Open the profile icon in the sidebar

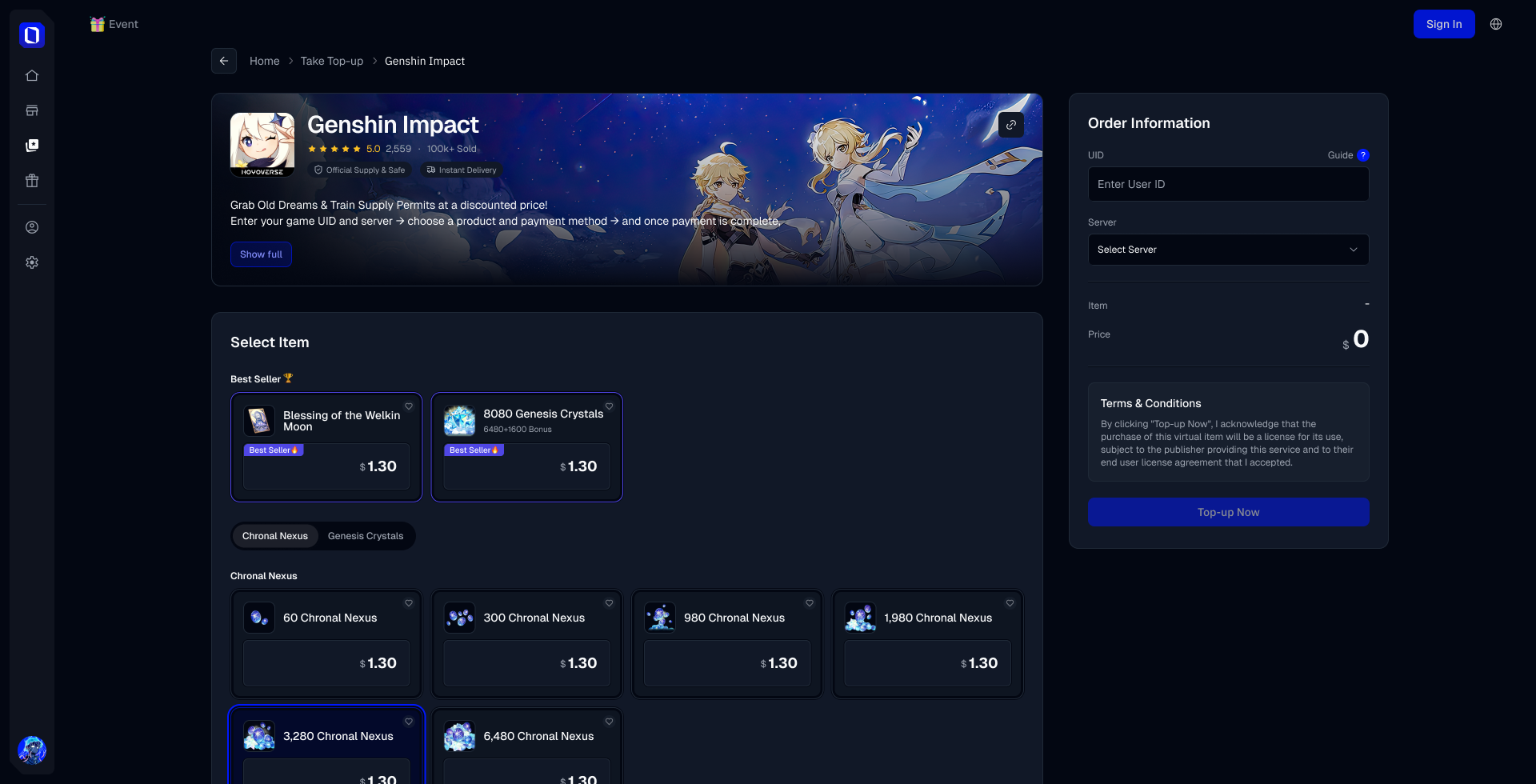32,227
